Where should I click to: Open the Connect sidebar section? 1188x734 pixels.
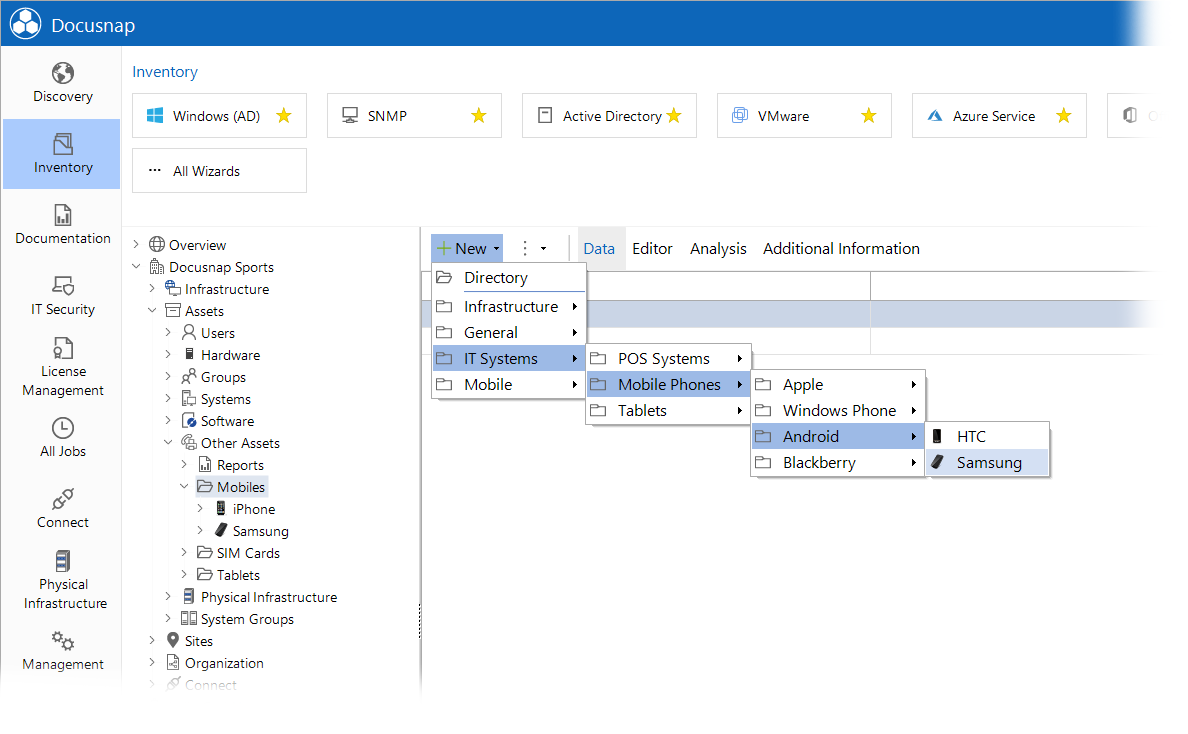coord(62,508)
